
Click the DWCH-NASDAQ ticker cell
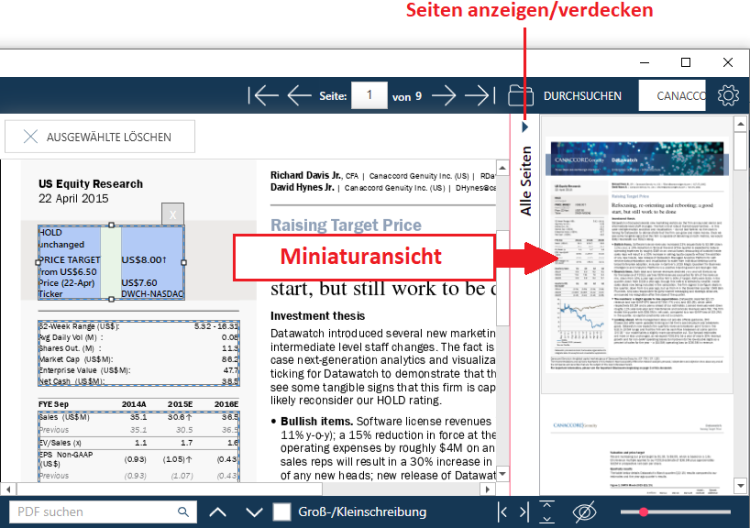pos(153,294)
